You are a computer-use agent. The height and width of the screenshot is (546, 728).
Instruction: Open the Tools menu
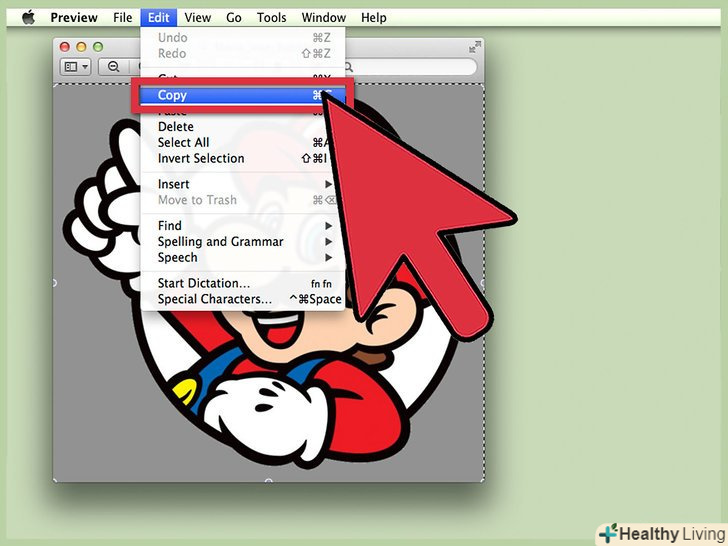click(272, 18)
